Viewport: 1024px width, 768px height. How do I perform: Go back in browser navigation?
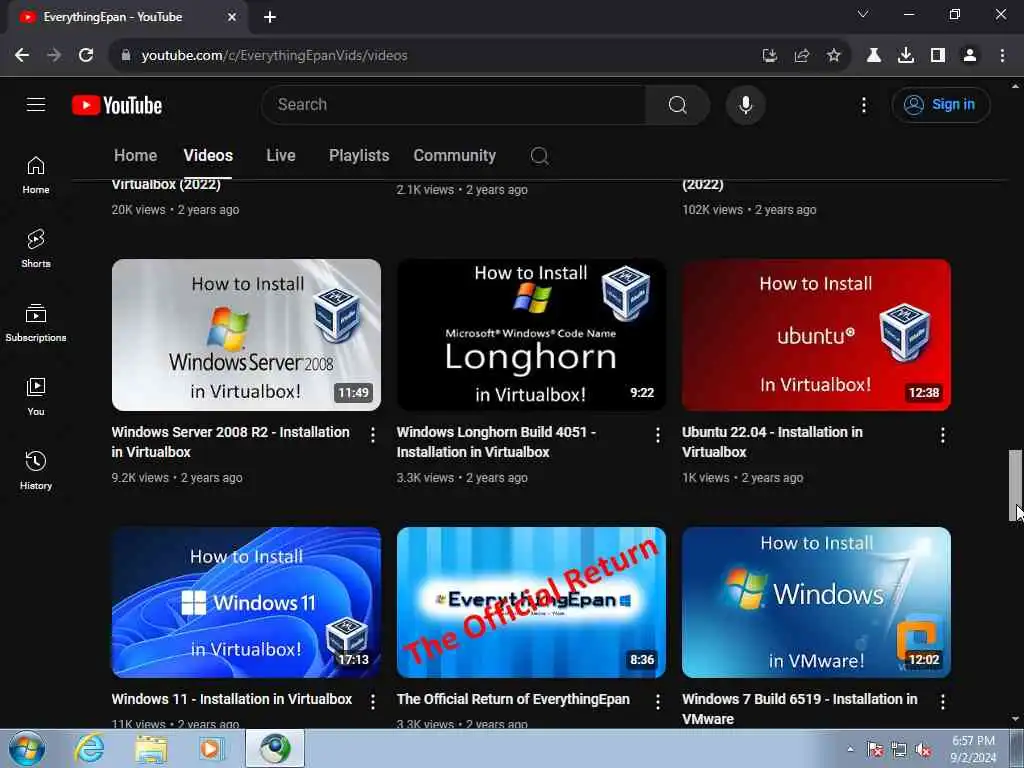22,56
